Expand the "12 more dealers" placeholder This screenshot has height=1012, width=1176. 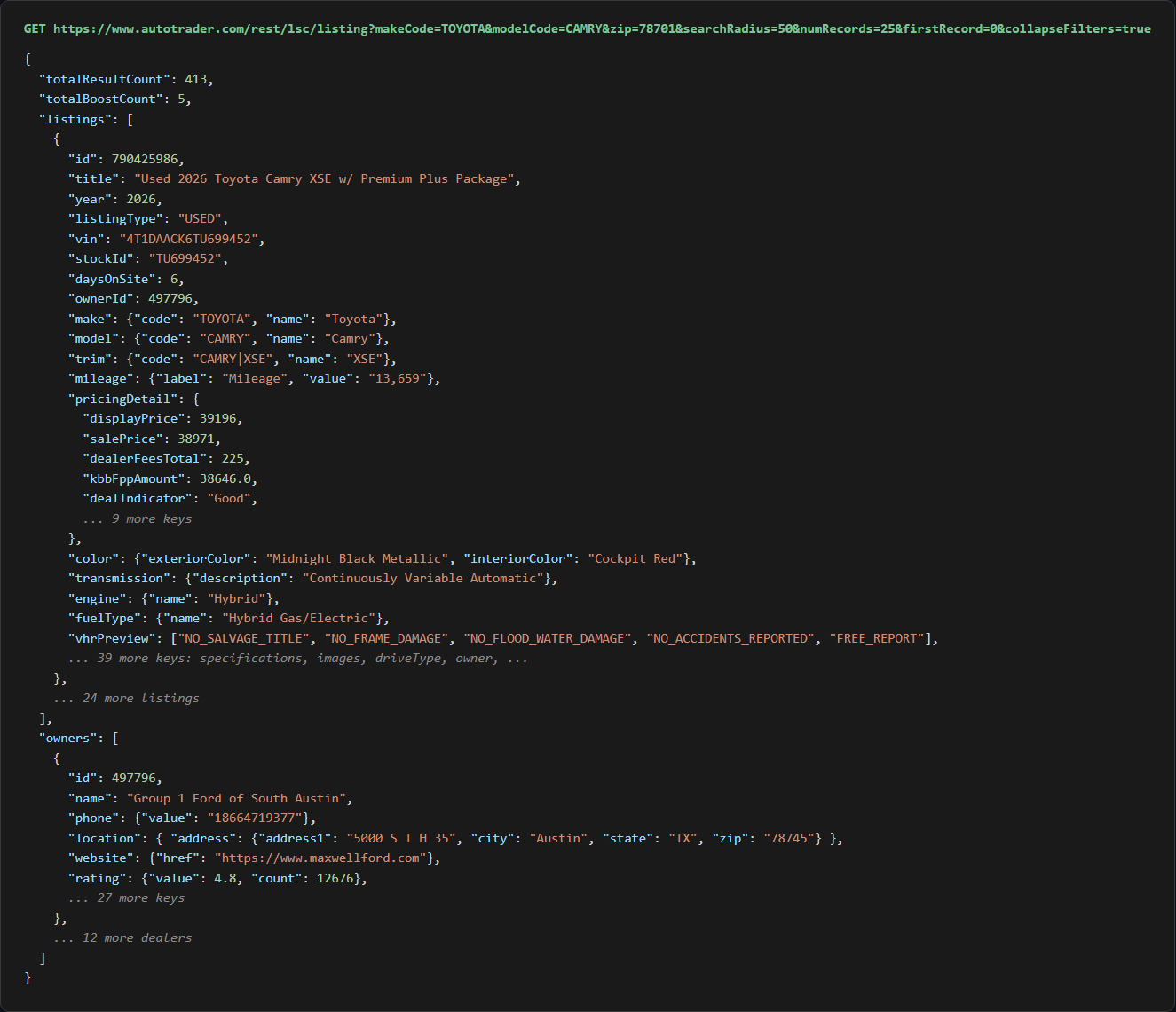(122, 937)
